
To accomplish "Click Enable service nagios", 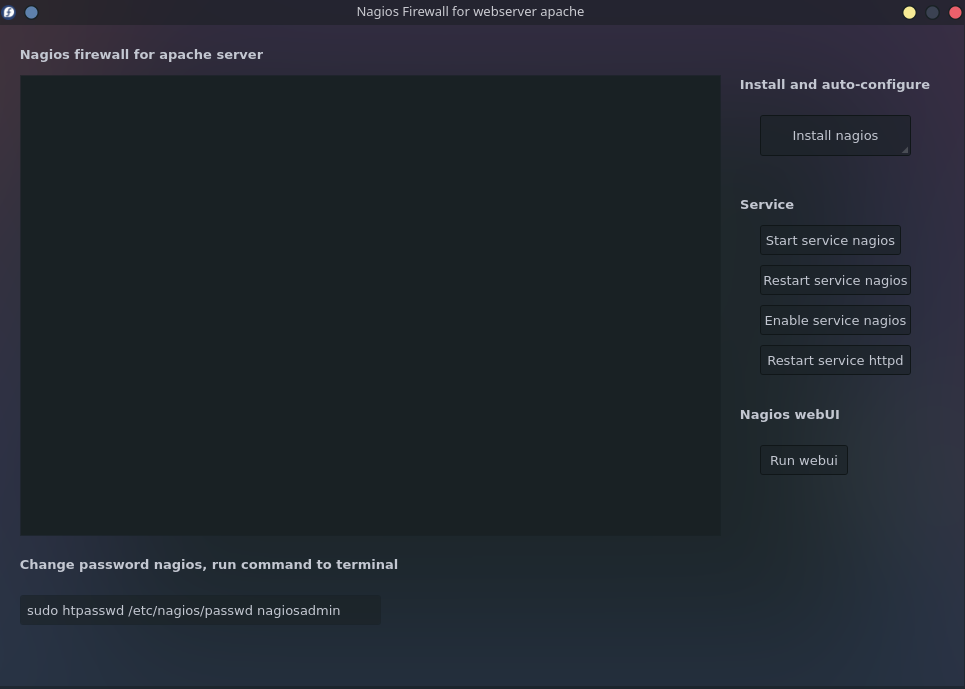I will click(x=835, y=321).
